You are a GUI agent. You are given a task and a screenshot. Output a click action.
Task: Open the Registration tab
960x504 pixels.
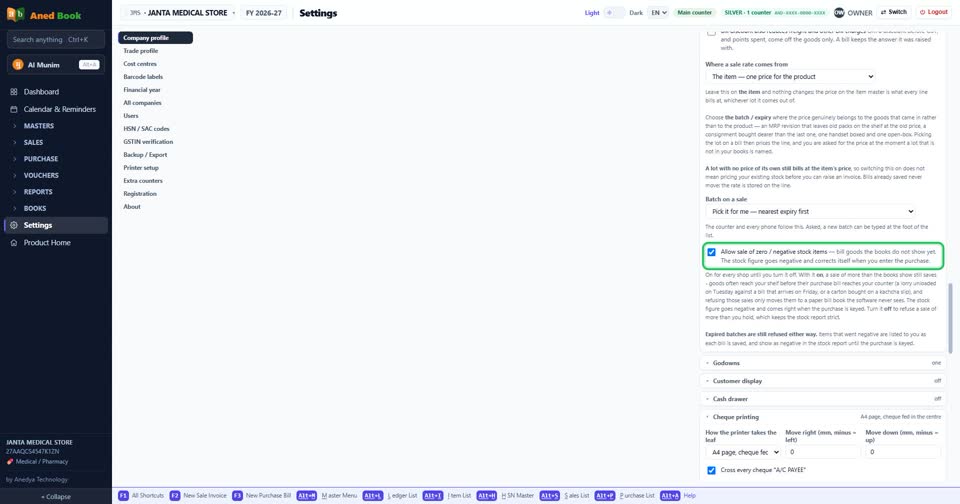tap(156, 194)
